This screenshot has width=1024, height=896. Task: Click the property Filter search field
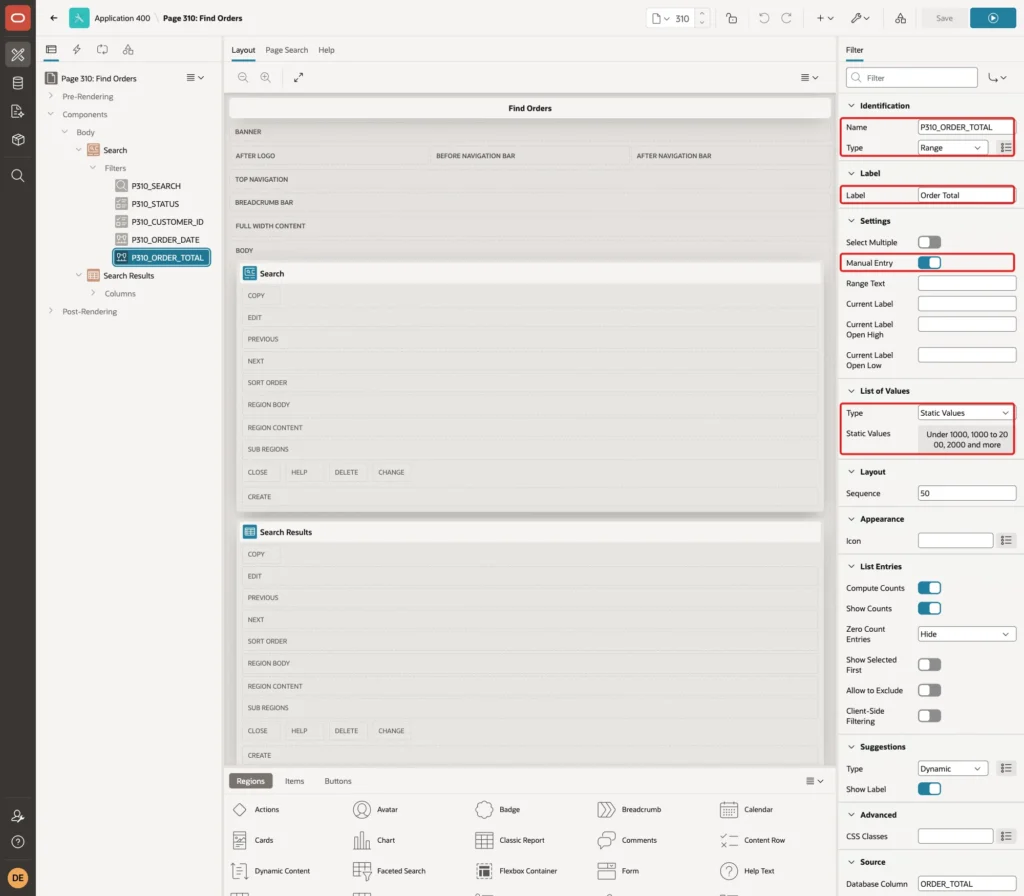[912, 78]
